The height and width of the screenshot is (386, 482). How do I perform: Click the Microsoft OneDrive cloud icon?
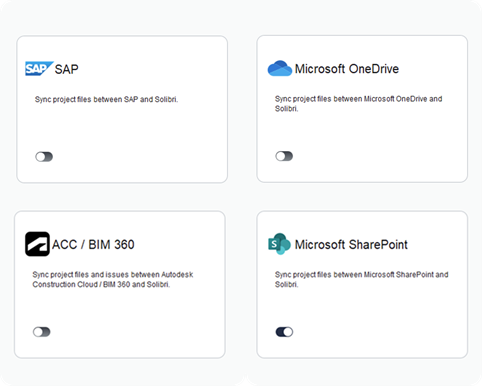click(x=280, y=68)
